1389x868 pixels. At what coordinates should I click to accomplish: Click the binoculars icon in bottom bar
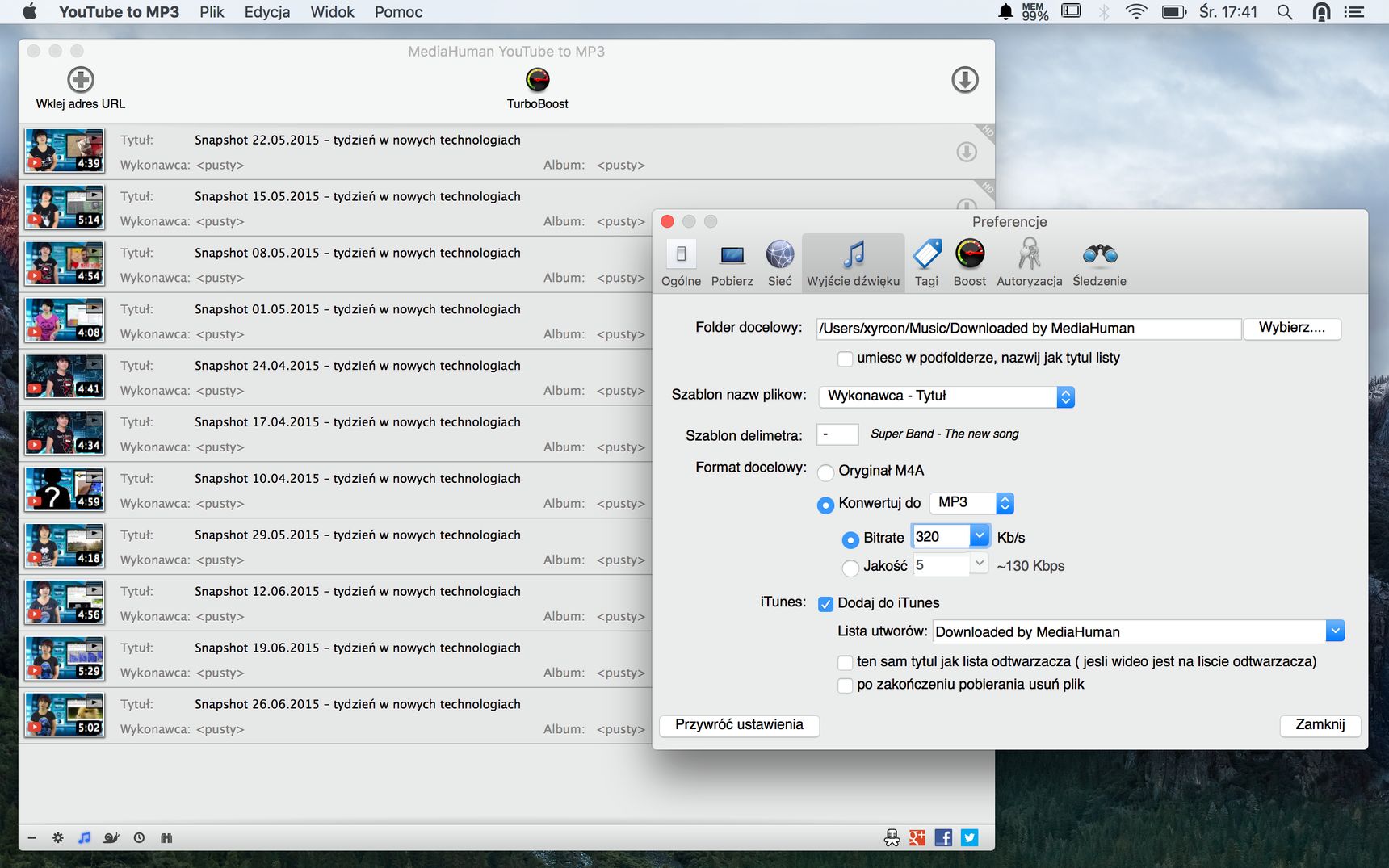tap(166, 838)
